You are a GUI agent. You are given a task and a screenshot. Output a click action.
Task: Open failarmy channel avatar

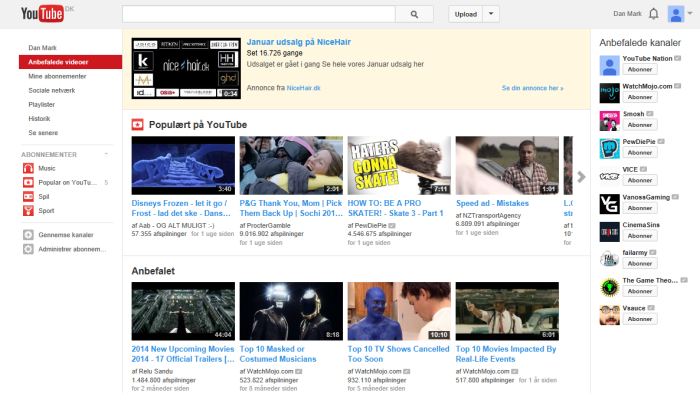click(x=609, y=259)
